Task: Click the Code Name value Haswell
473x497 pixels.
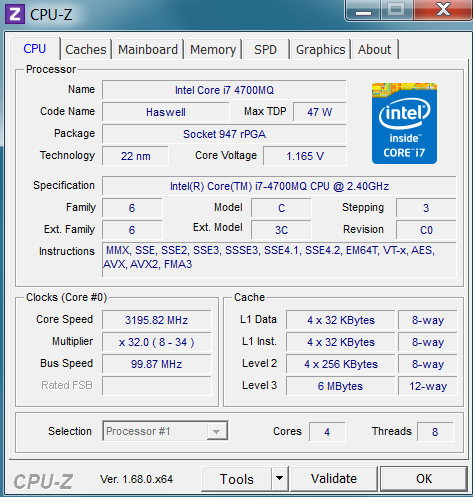Action: pyautogui.click(x=166, y=112)
